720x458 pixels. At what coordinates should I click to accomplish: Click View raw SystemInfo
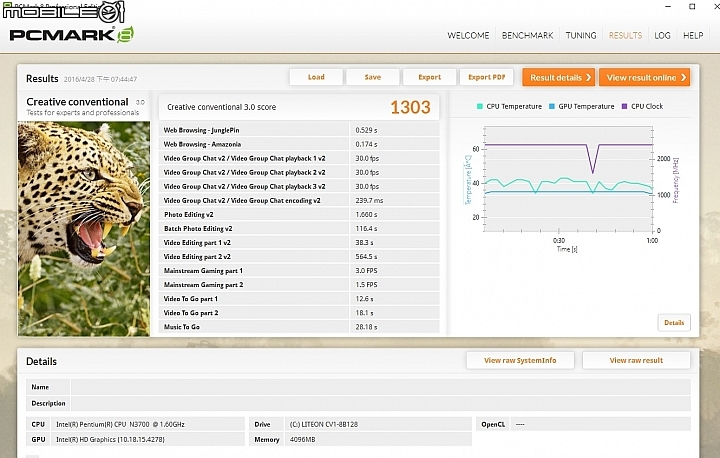click(520, 361)
